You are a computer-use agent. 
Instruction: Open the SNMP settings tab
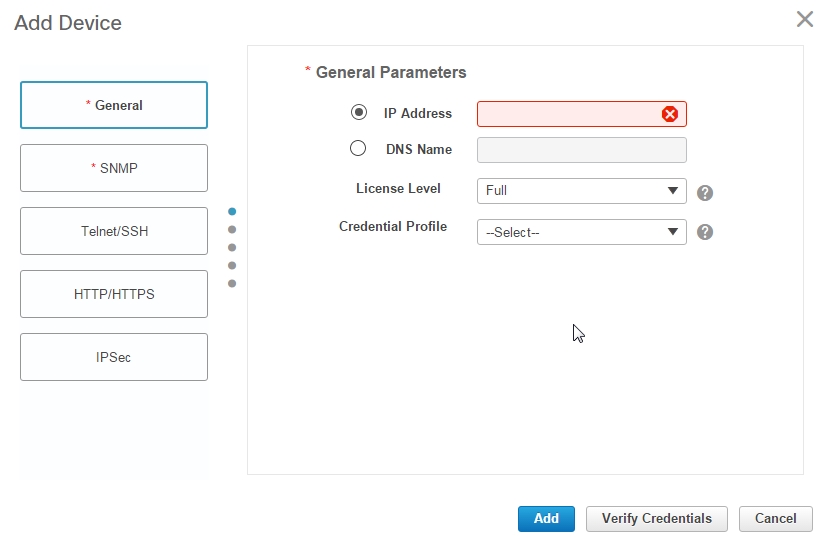click(x=114, y=168)
